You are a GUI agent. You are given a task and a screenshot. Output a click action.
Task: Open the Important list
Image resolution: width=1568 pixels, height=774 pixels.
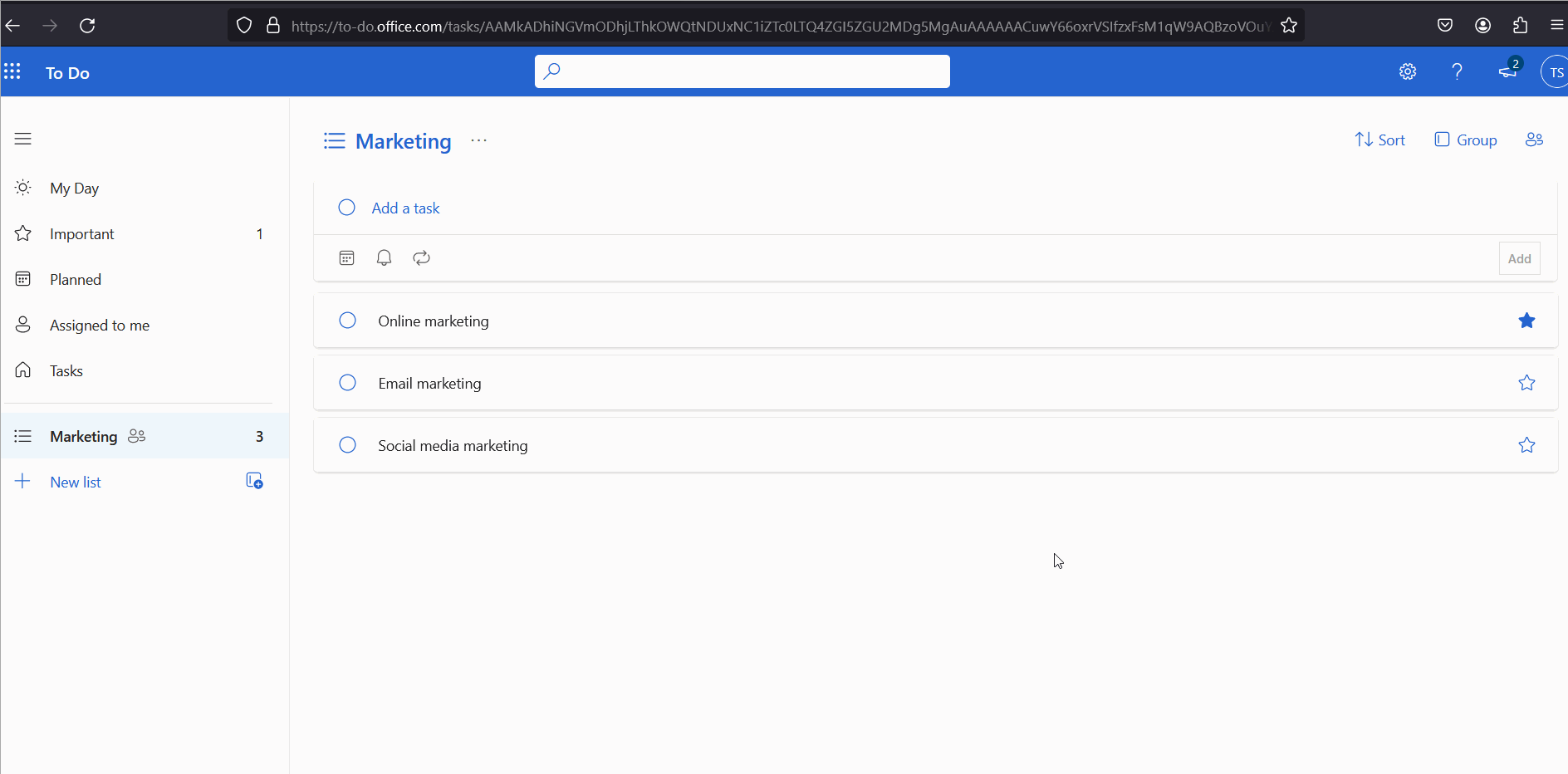pyautogui.click(x=81, y=233)
